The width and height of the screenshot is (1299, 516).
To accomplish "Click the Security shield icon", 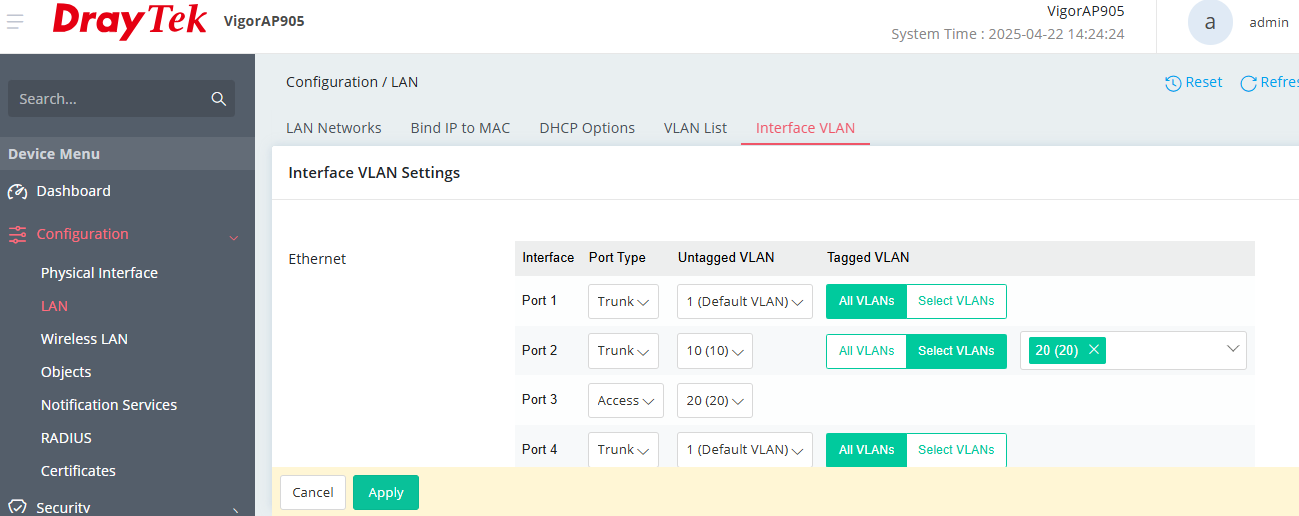I will [17, 507].
